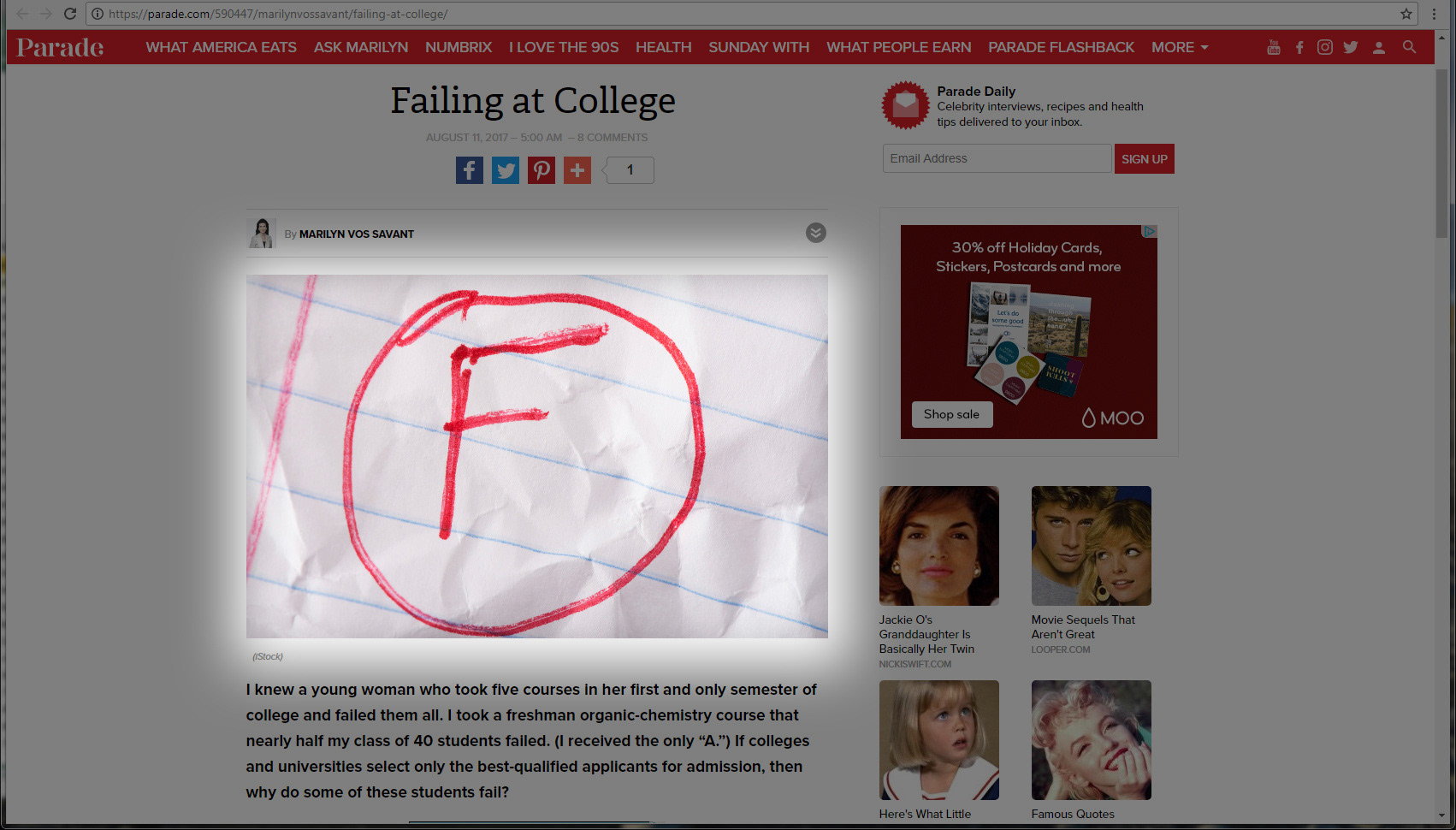Expand the MORE navigation dropdown
This screenshot has height=830, width=1456.
[x=1179, y=47]
